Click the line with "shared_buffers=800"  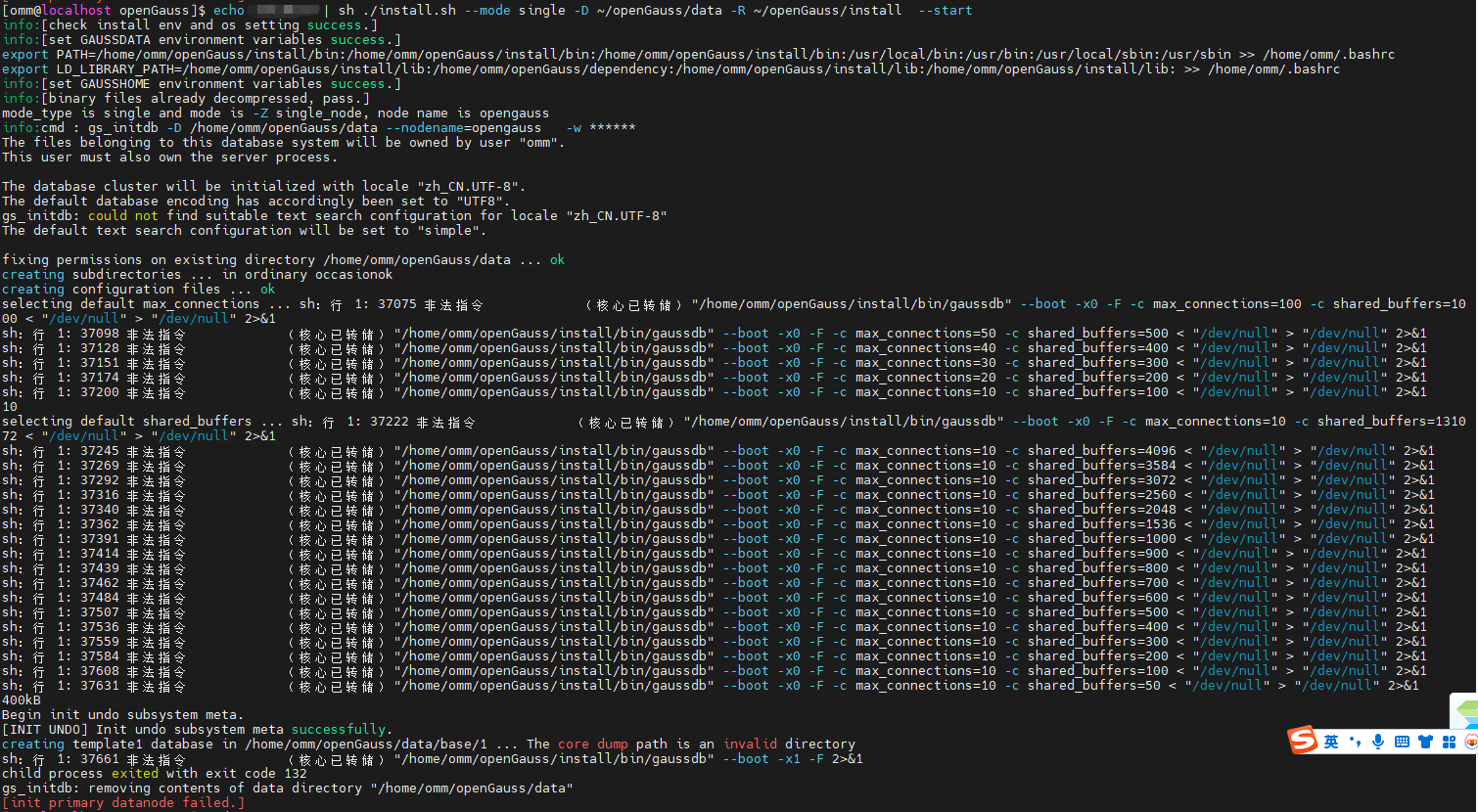(715, 567)
